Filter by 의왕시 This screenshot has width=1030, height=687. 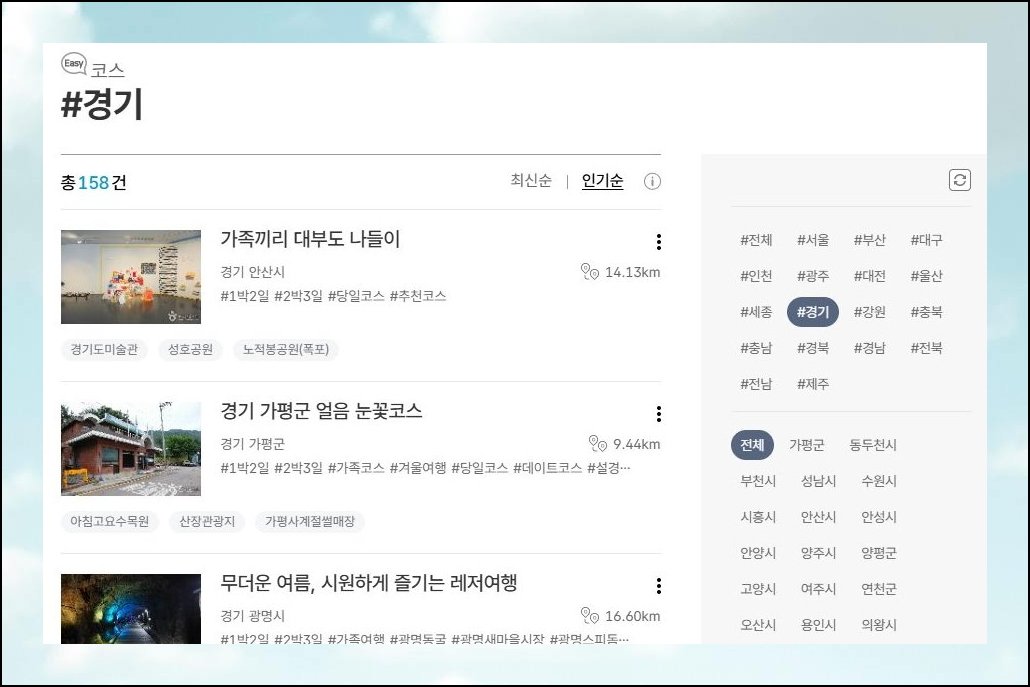[x=879, y=625]
